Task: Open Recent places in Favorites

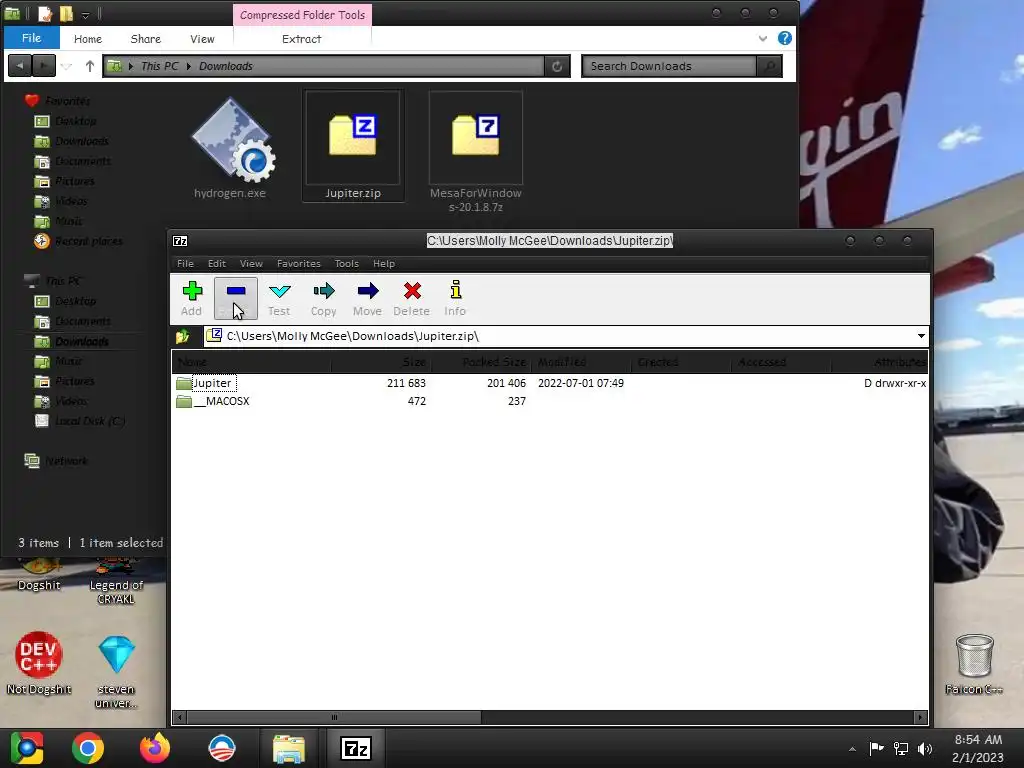Action: click(x=78, y=241)
